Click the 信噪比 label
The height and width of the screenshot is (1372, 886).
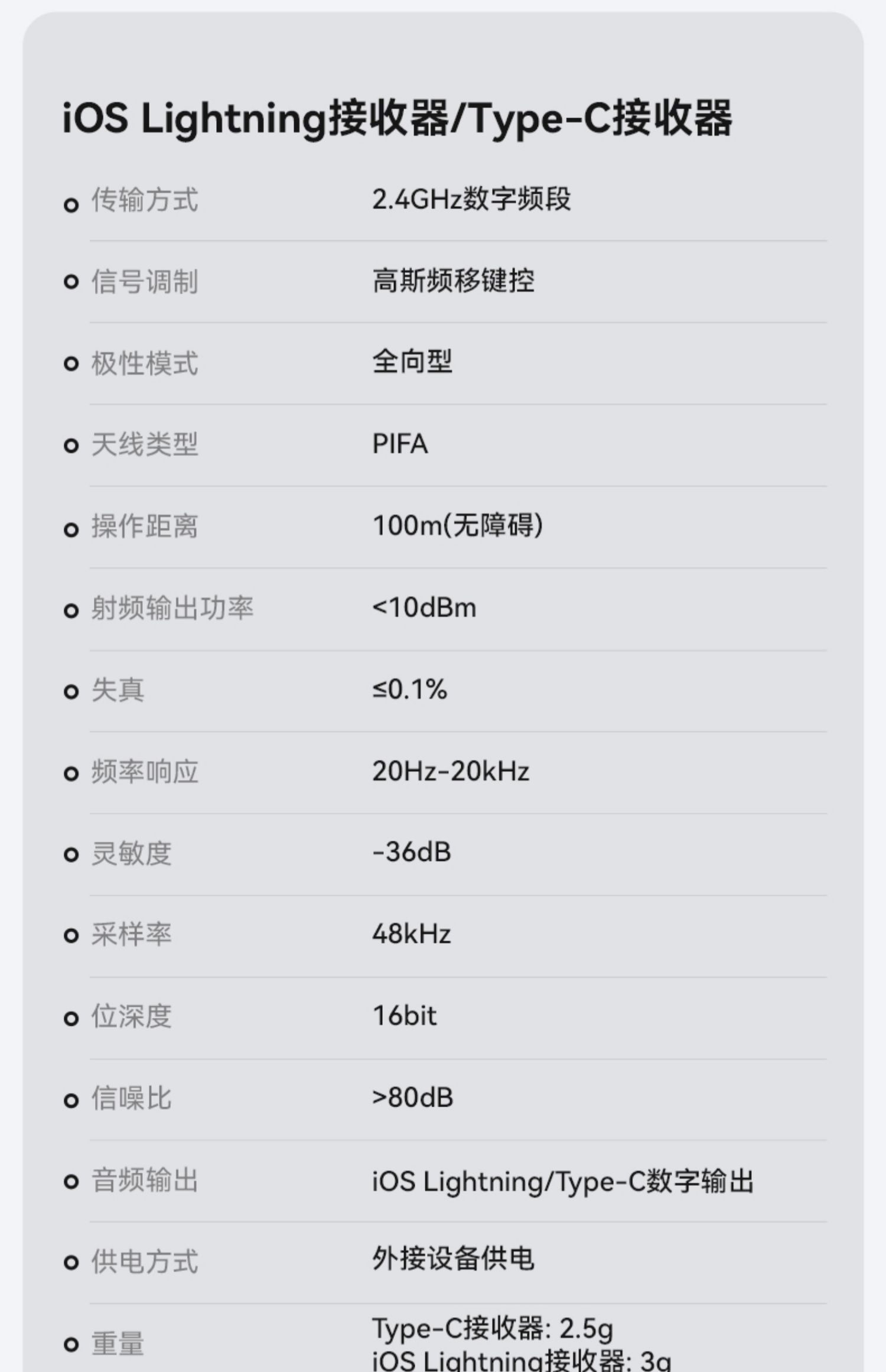pos(131,1098)
